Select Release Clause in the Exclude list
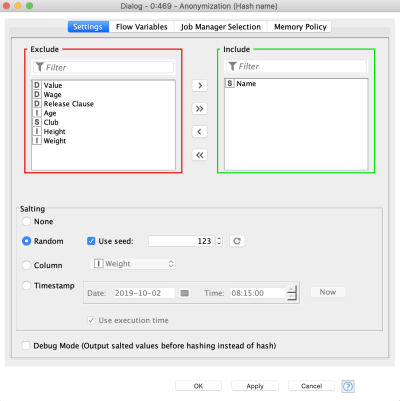400x401 pixels. coord(103,104)
